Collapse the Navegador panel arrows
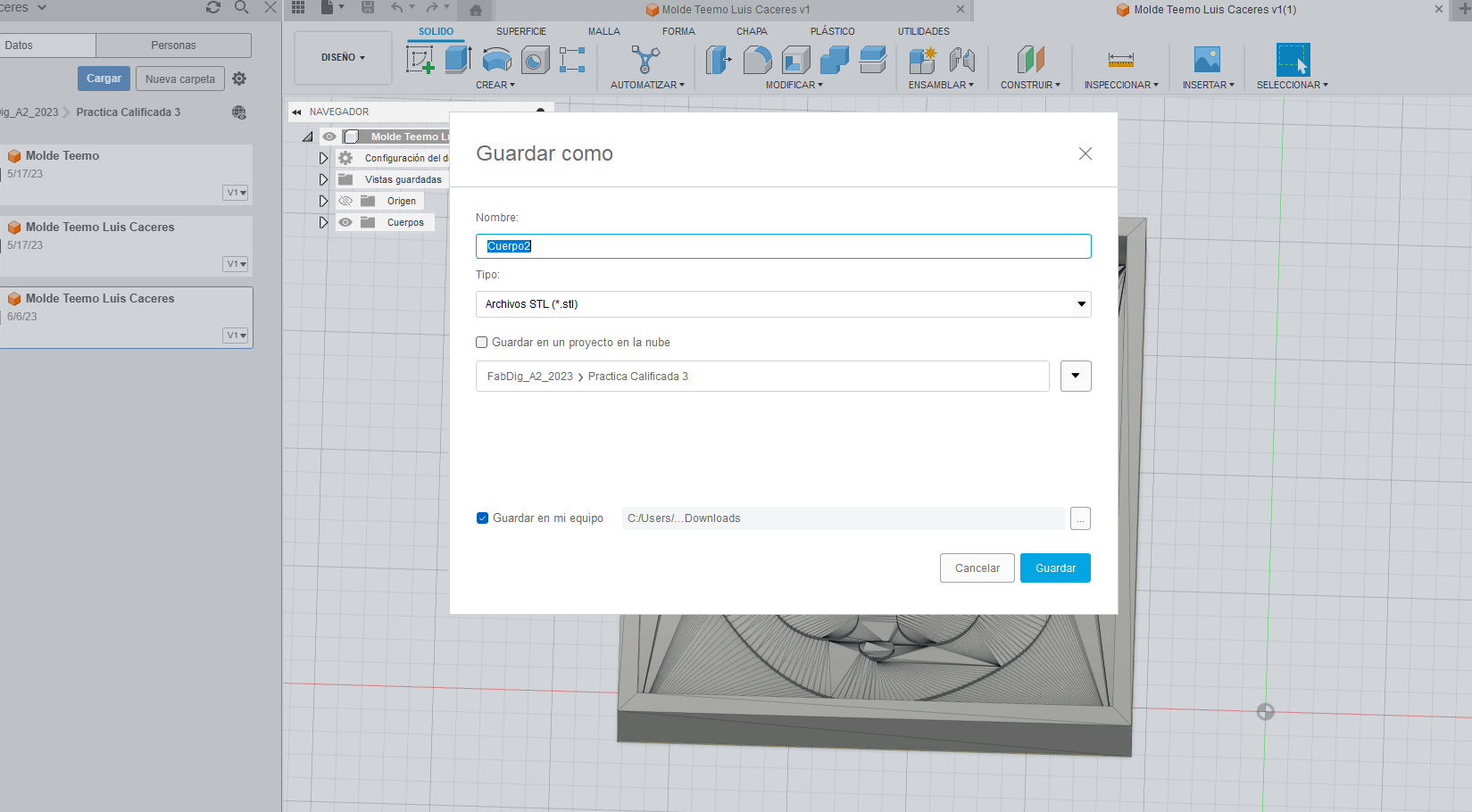This screenshot has height=812, width=1472. [296, 112]
